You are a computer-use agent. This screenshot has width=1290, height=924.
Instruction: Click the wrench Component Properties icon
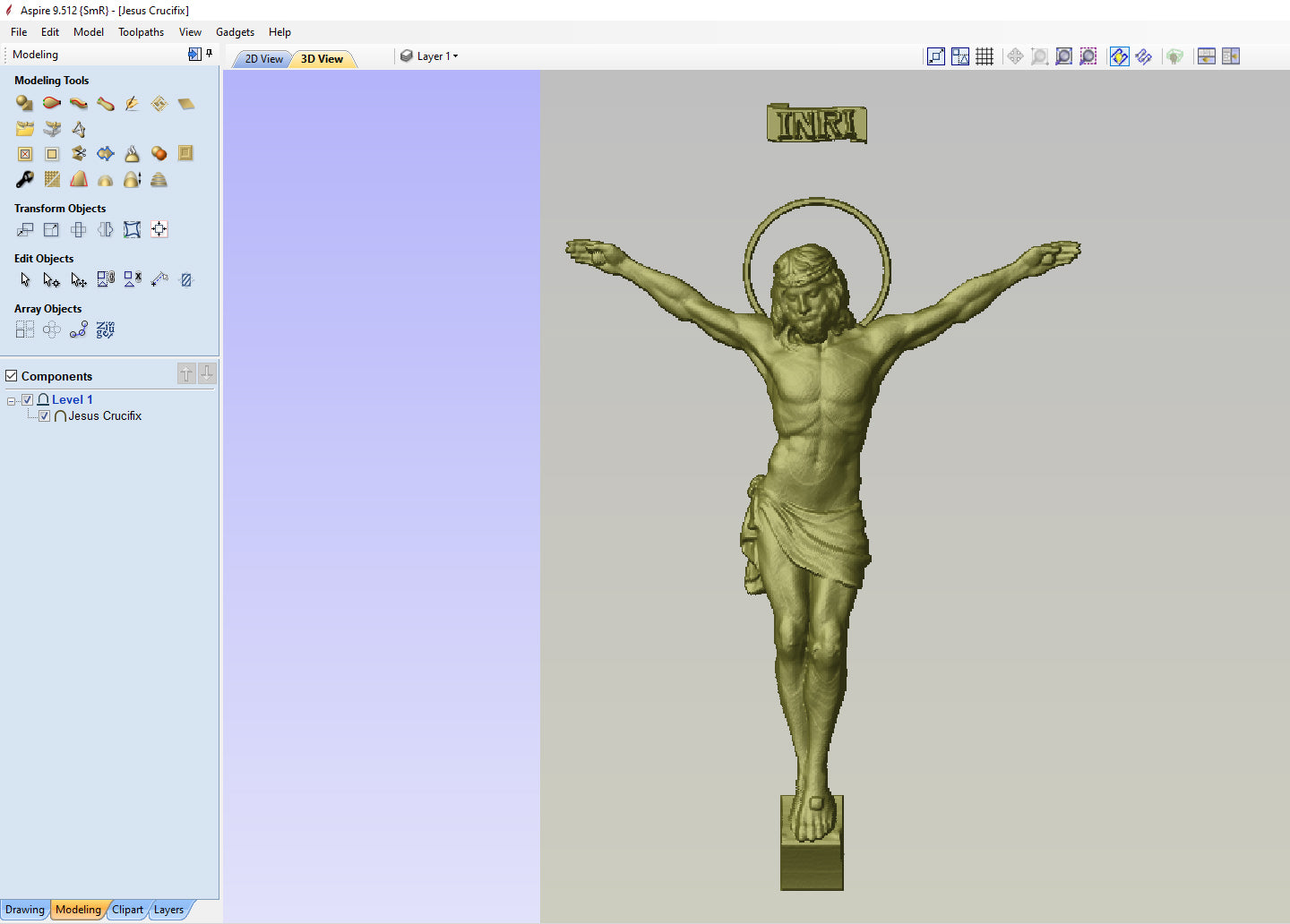point(24,180)
